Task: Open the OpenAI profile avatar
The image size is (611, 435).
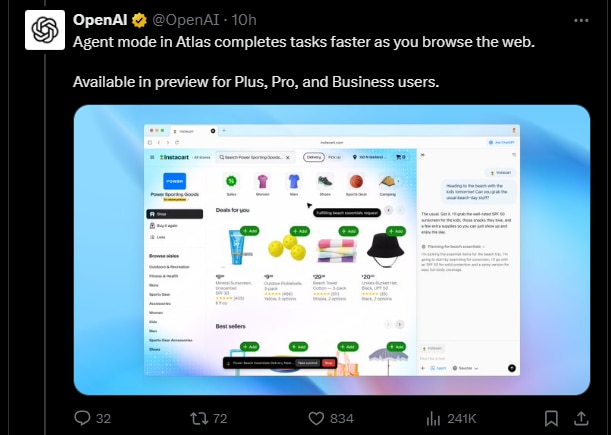Action: [x=45, y=30]
